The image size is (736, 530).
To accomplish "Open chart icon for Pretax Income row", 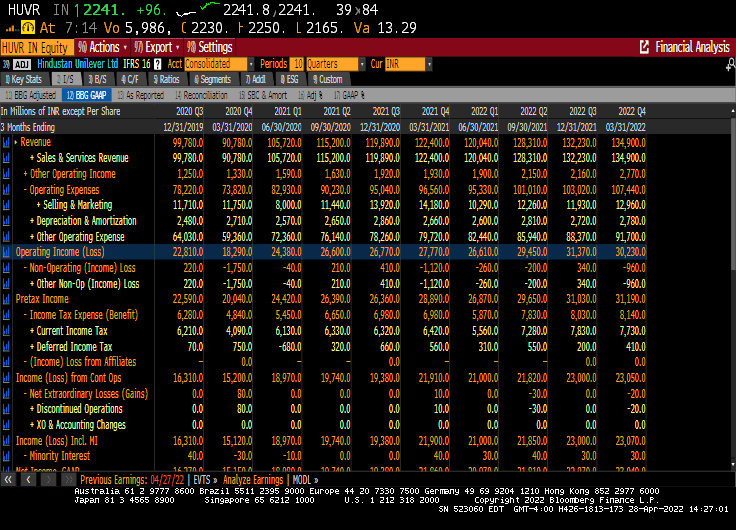I will pyautogui.click(x=6, y=299).
